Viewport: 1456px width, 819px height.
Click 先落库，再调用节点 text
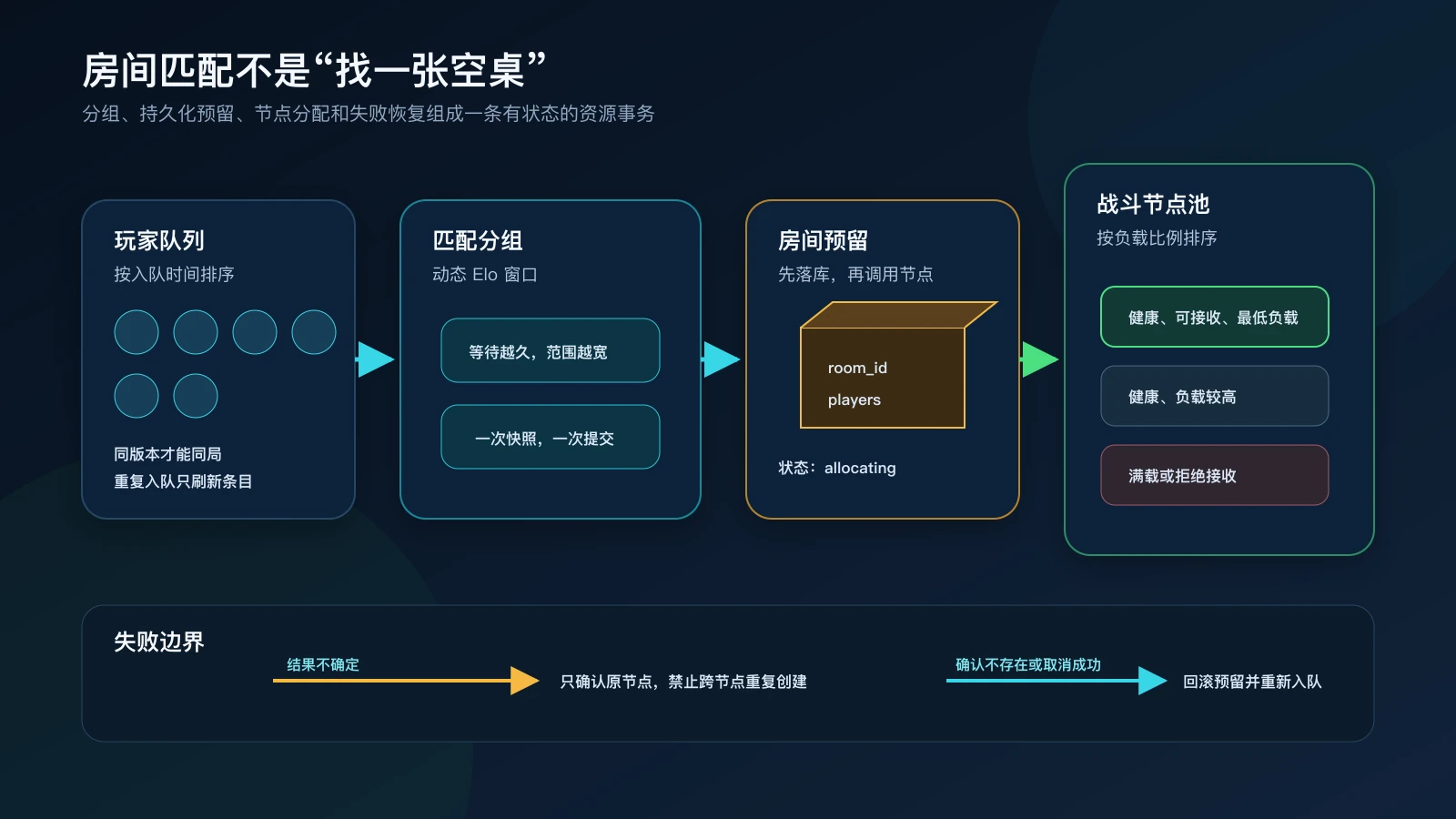(855, 274)
